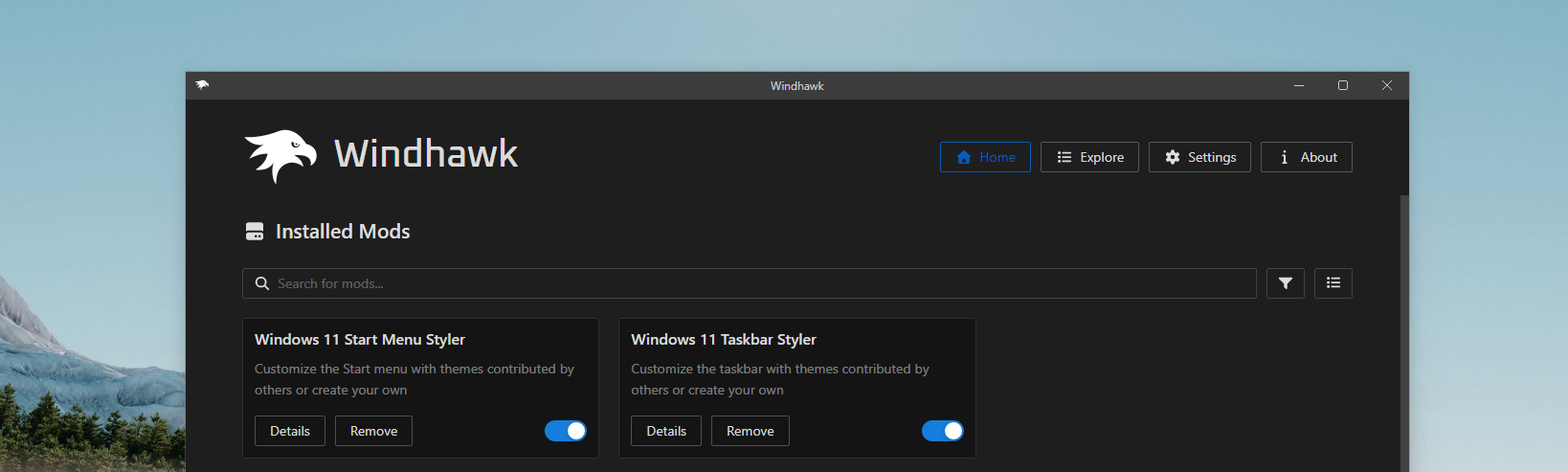Click the filter funnel icon

pos(1286,283)
